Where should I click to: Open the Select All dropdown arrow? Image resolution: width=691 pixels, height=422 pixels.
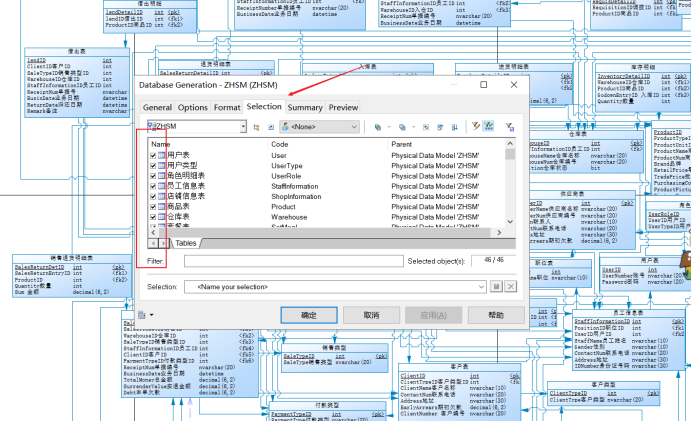[389, 127]
